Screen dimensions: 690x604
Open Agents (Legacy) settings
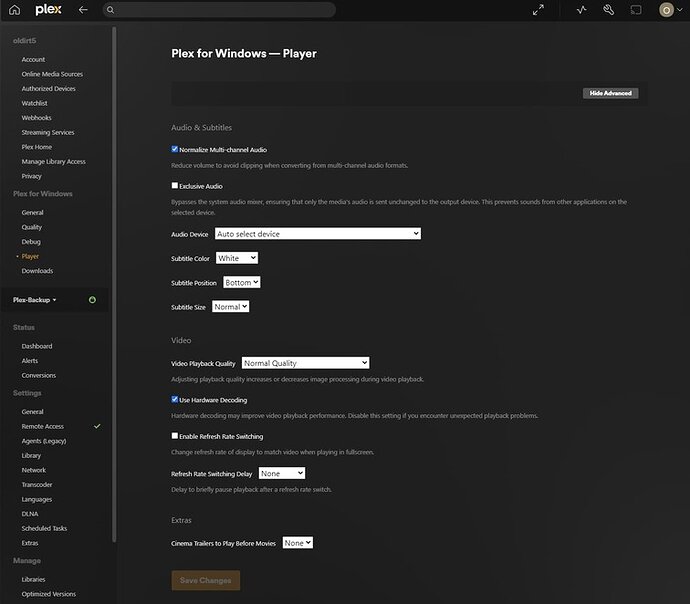point(44,441)
